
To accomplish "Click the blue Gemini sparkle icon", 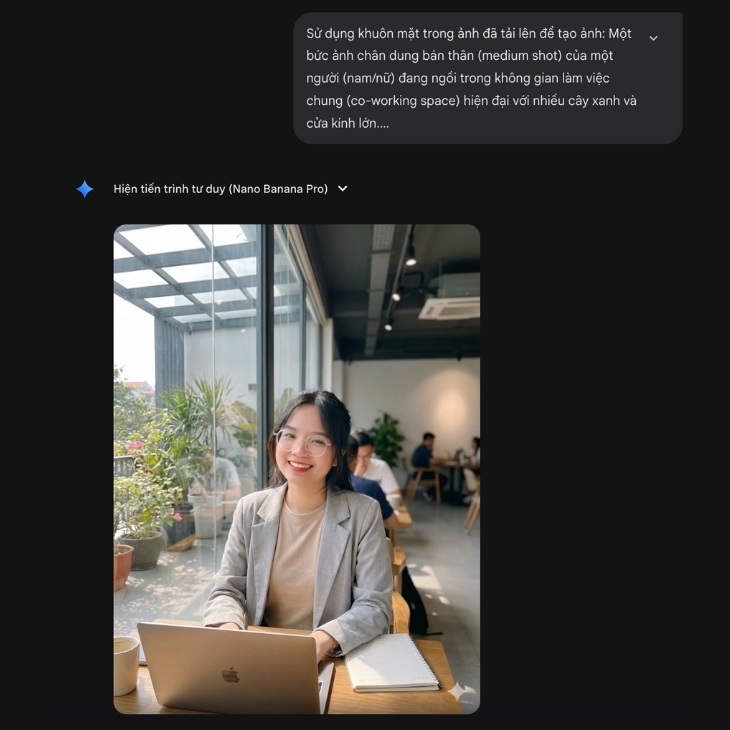I will click(85, 189).
